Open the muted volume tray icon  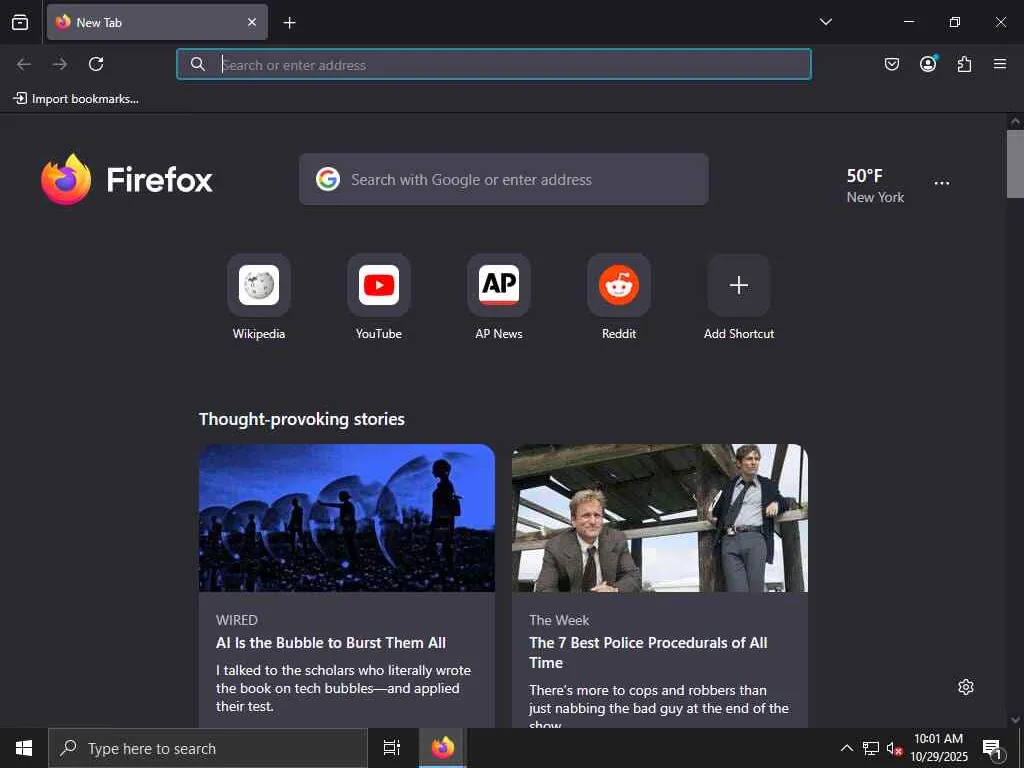click(x=894, y=748)
